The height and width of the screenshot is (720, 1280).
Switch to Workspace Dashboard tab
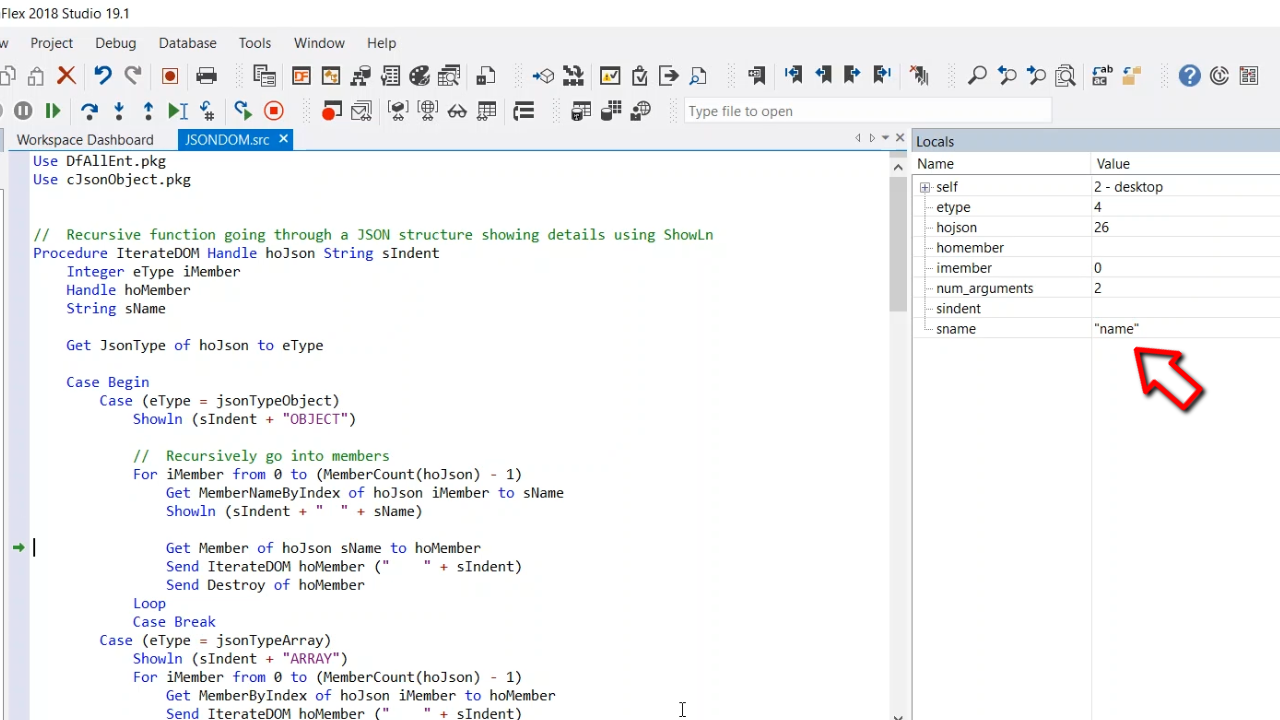[x=85, y=140]
